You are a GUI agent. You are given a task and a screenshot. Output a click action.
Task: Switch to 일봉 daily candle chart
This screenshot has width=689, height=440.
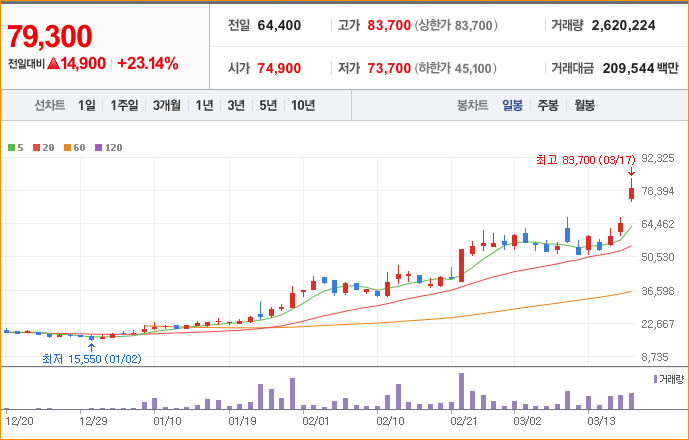pyautogui.click(x=512, y=105)
